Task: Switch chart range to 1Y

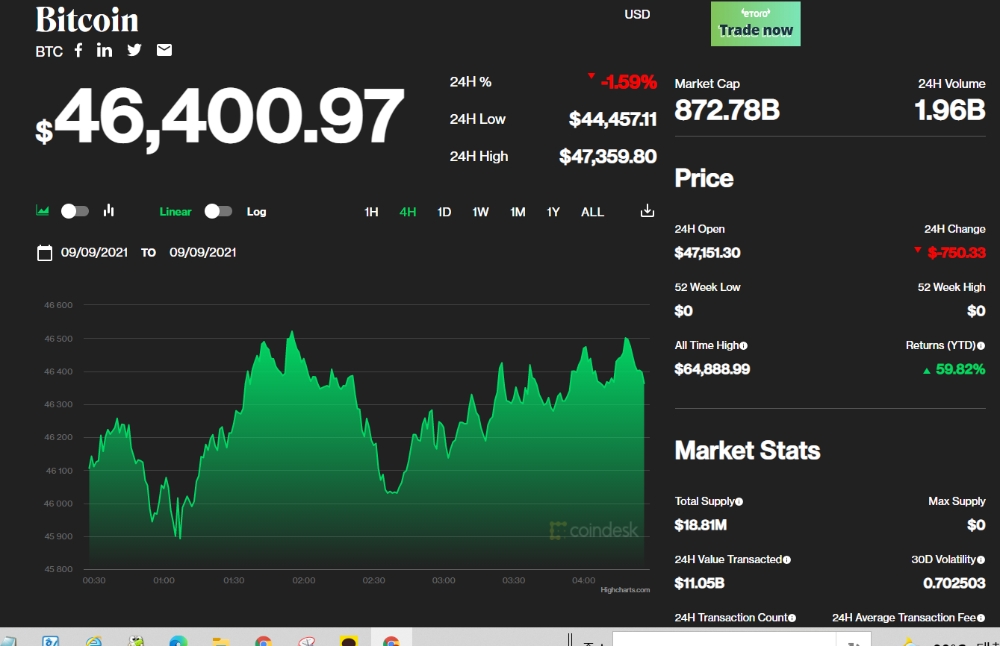Action: pos(553,212)
